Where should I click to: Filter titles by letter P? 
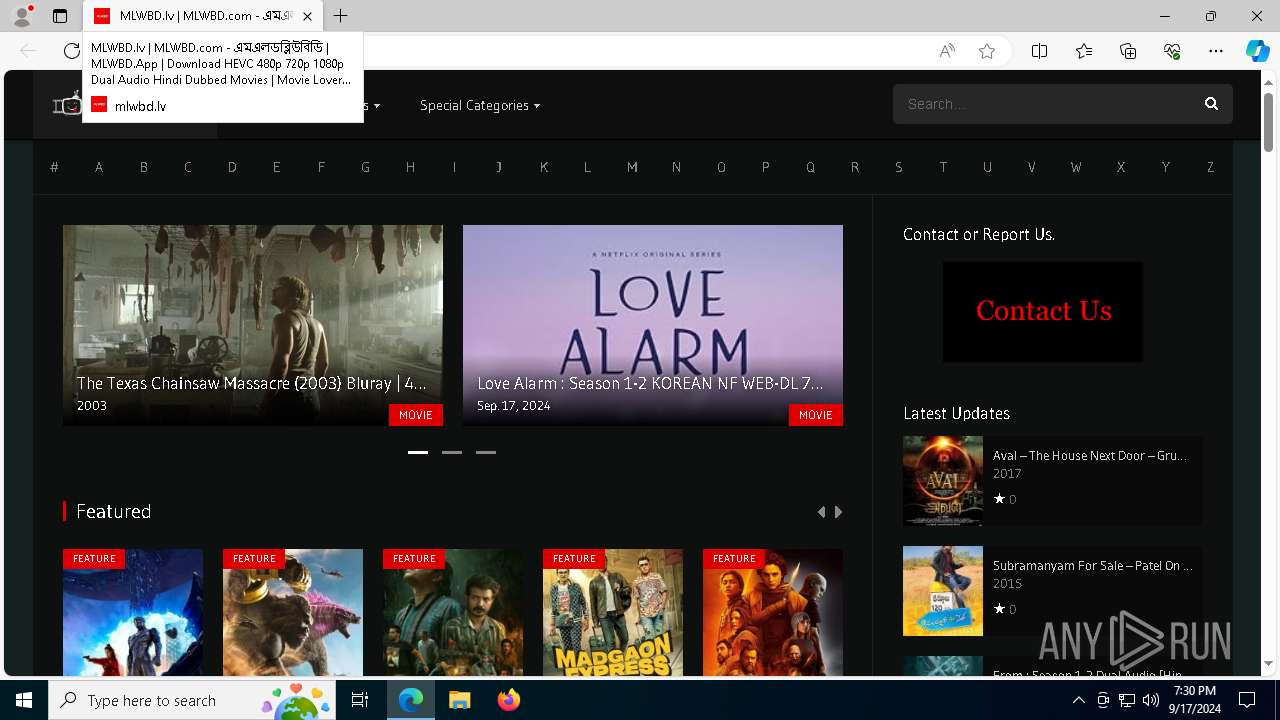click(x=766, y=167)
